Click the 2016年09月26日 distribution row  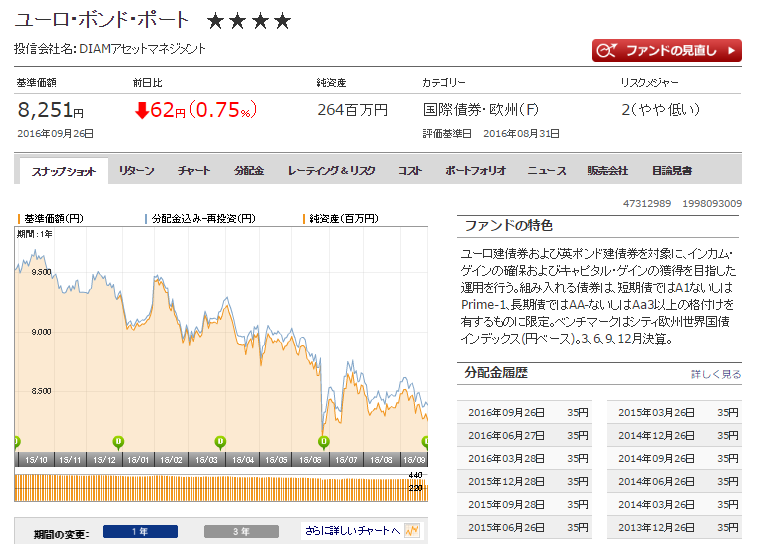click(x=524, y=412)
